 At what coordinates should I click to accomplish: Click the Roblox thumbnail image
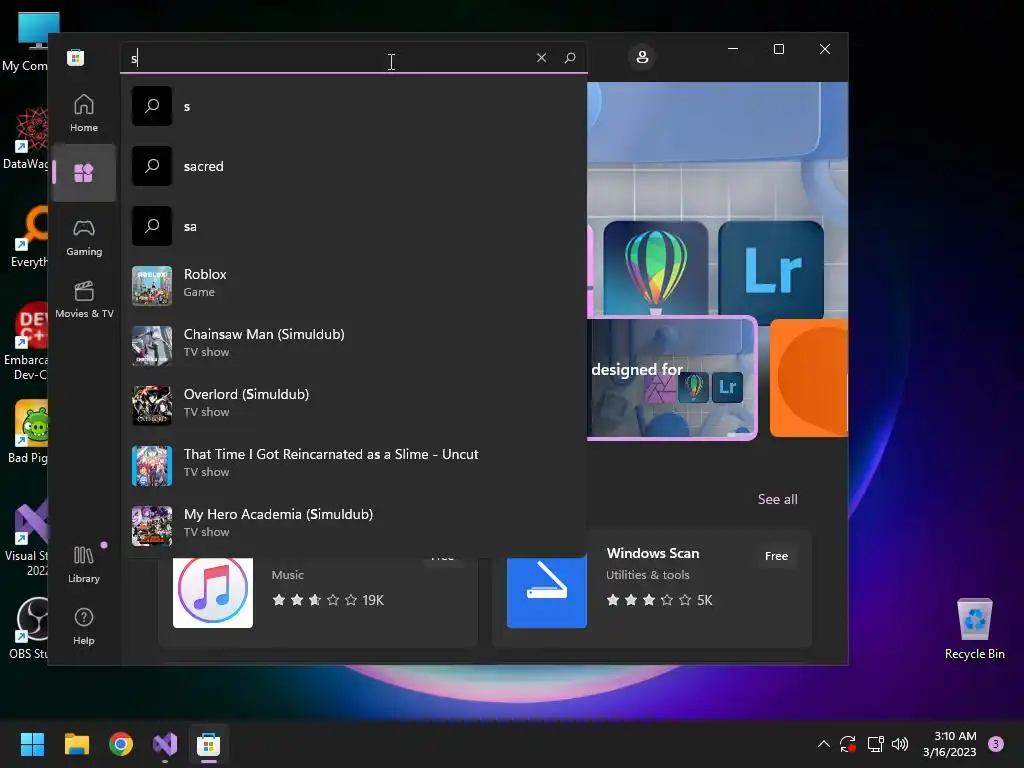[x=152, y=285]
